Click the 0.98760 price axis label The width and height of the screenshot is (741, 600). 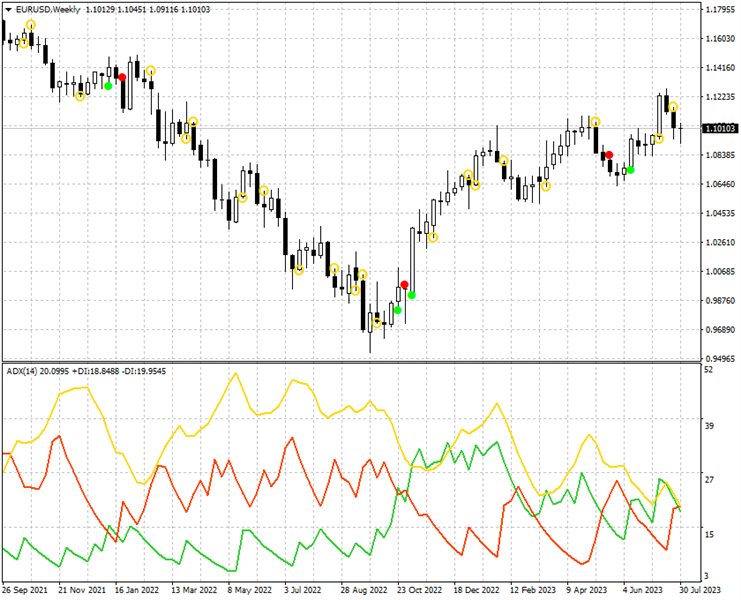(720, 300)
